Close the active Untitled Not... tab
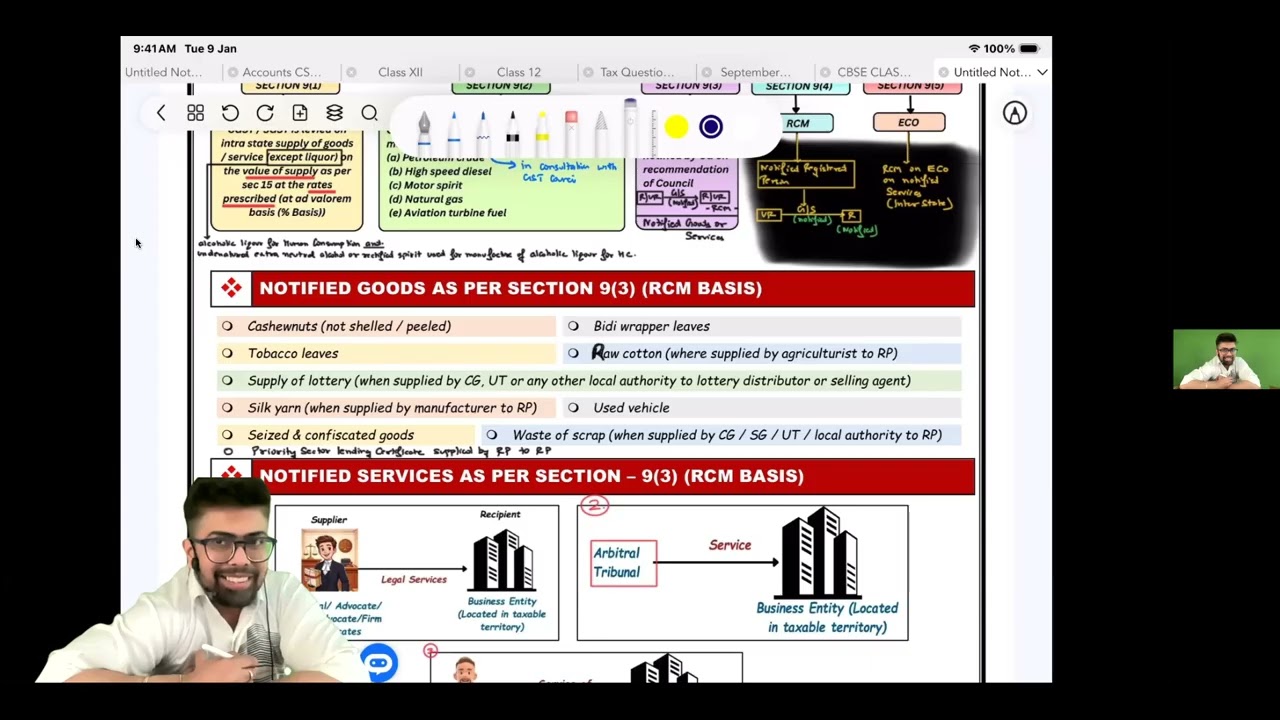This screenshot has height=720, width=1280. 943,72
